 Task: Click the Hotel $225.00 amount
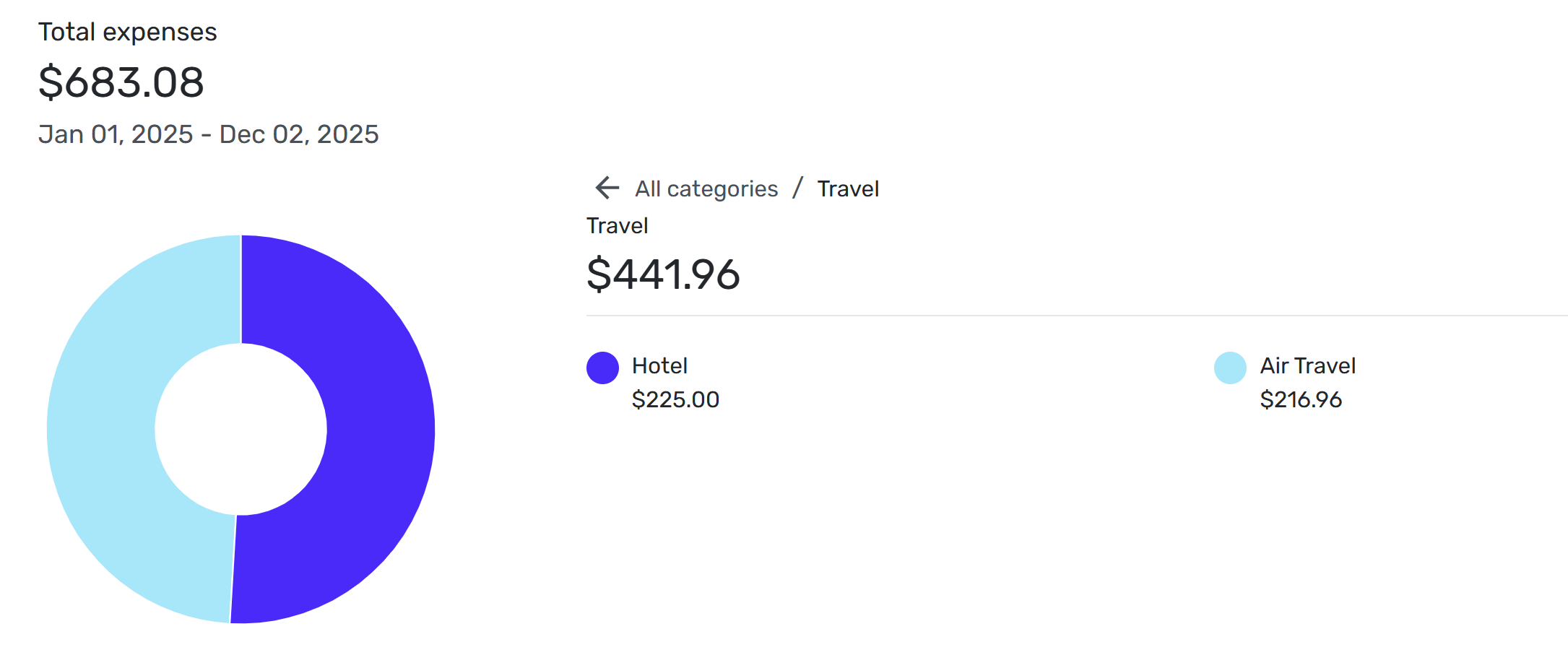(x=675, y=399)
